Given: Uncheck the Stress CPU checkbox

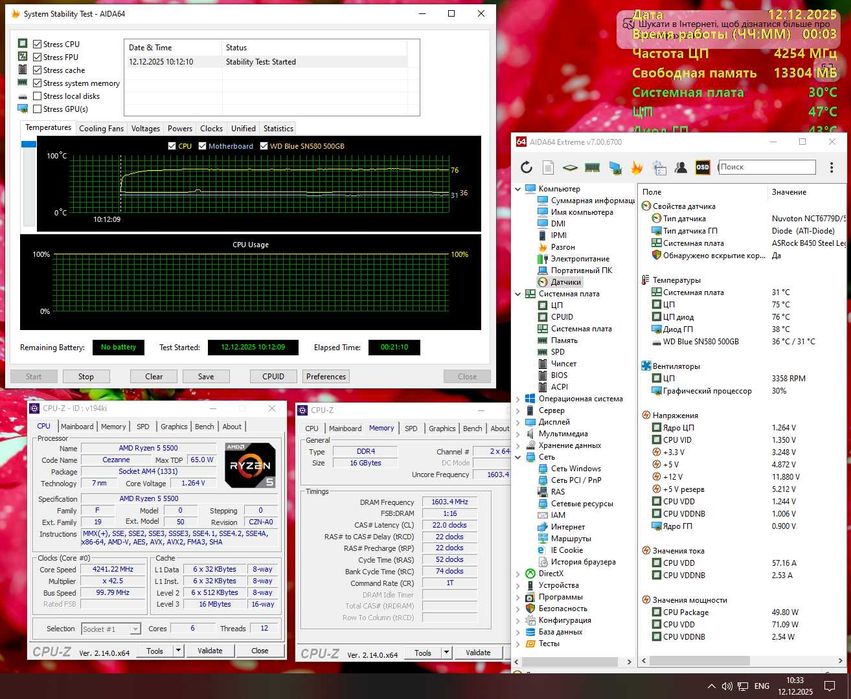Looking at the screenshot, I should [37, 44].
